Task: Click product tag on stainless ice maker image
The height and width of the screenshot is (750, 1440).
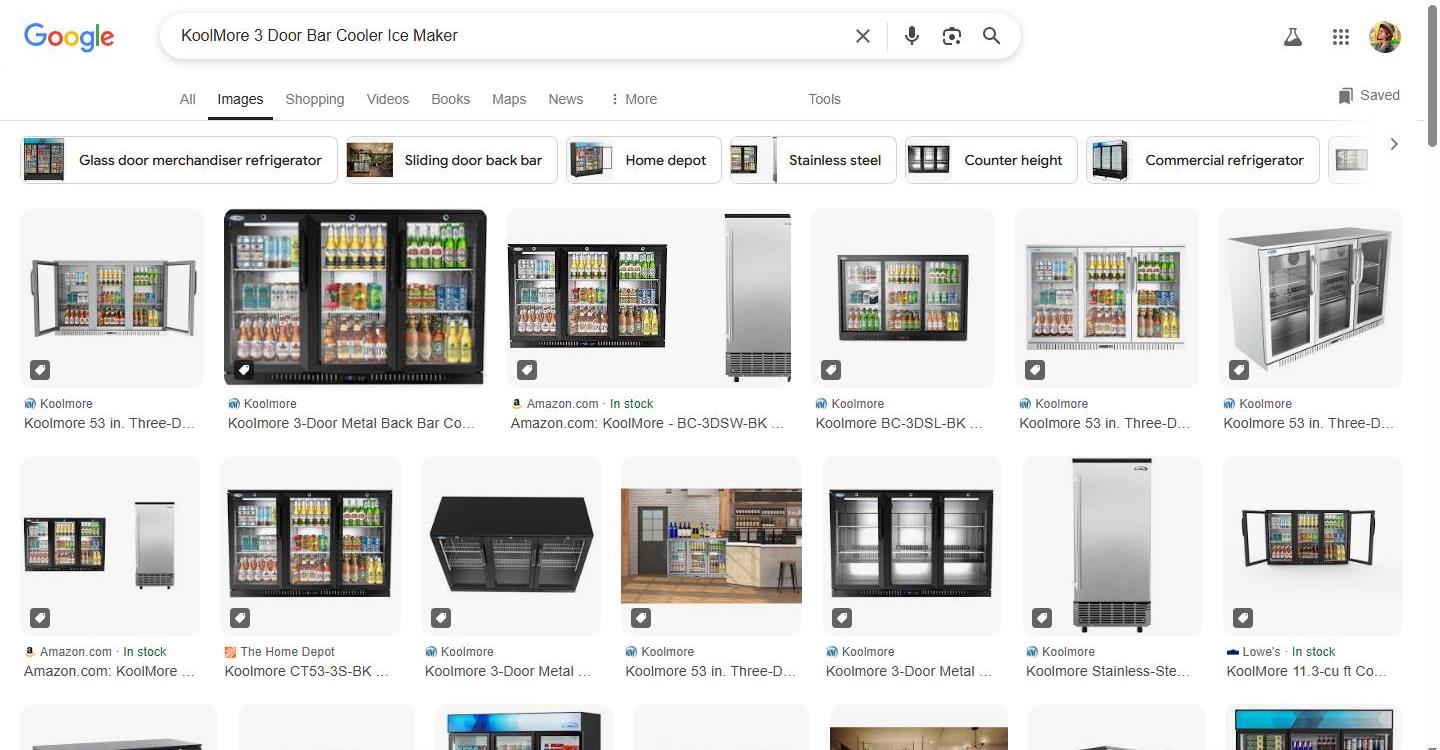Action: click(1041, 617)
